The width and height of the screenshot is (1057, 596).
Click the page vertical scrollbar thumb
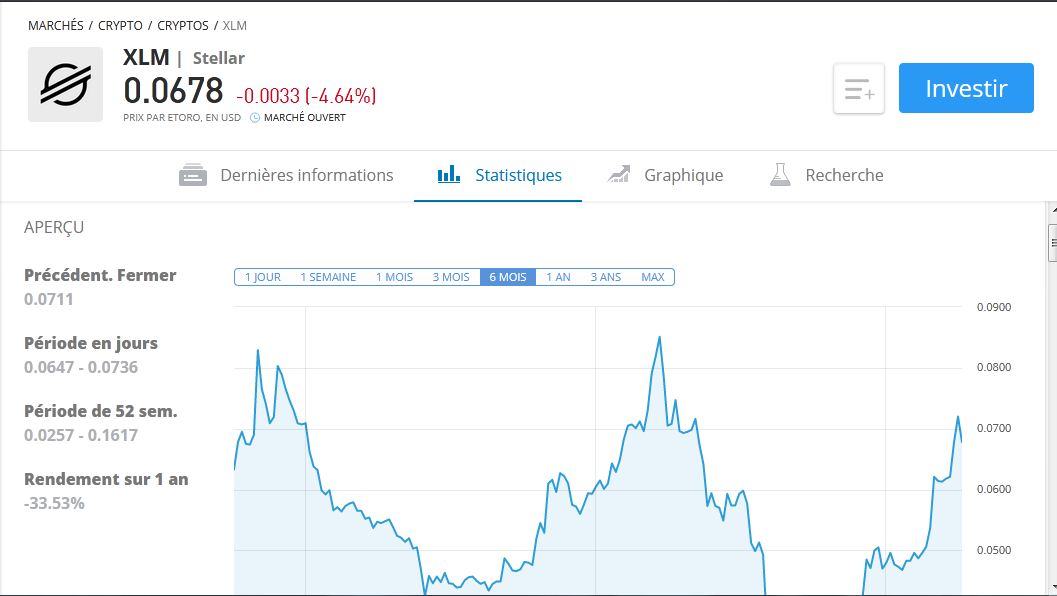tap(1053, 243)
